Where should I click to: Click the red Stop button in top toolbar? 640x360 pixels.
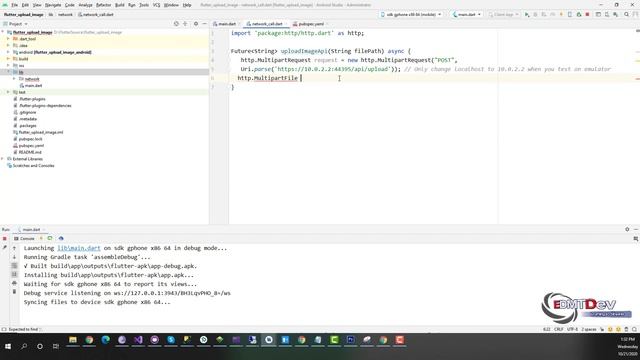[x=587, y=14]
